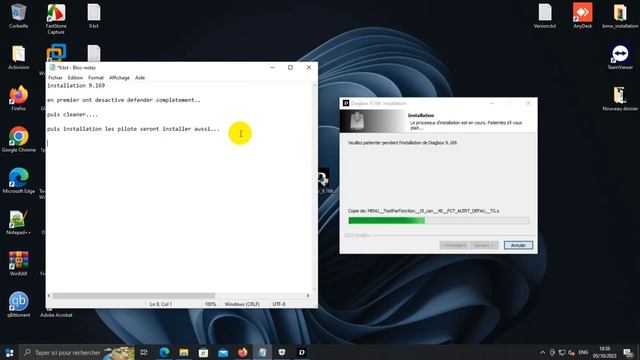Open the Microsoft Edge desktop shortcut
Screen dimensions: 640x360
[18, 180]
